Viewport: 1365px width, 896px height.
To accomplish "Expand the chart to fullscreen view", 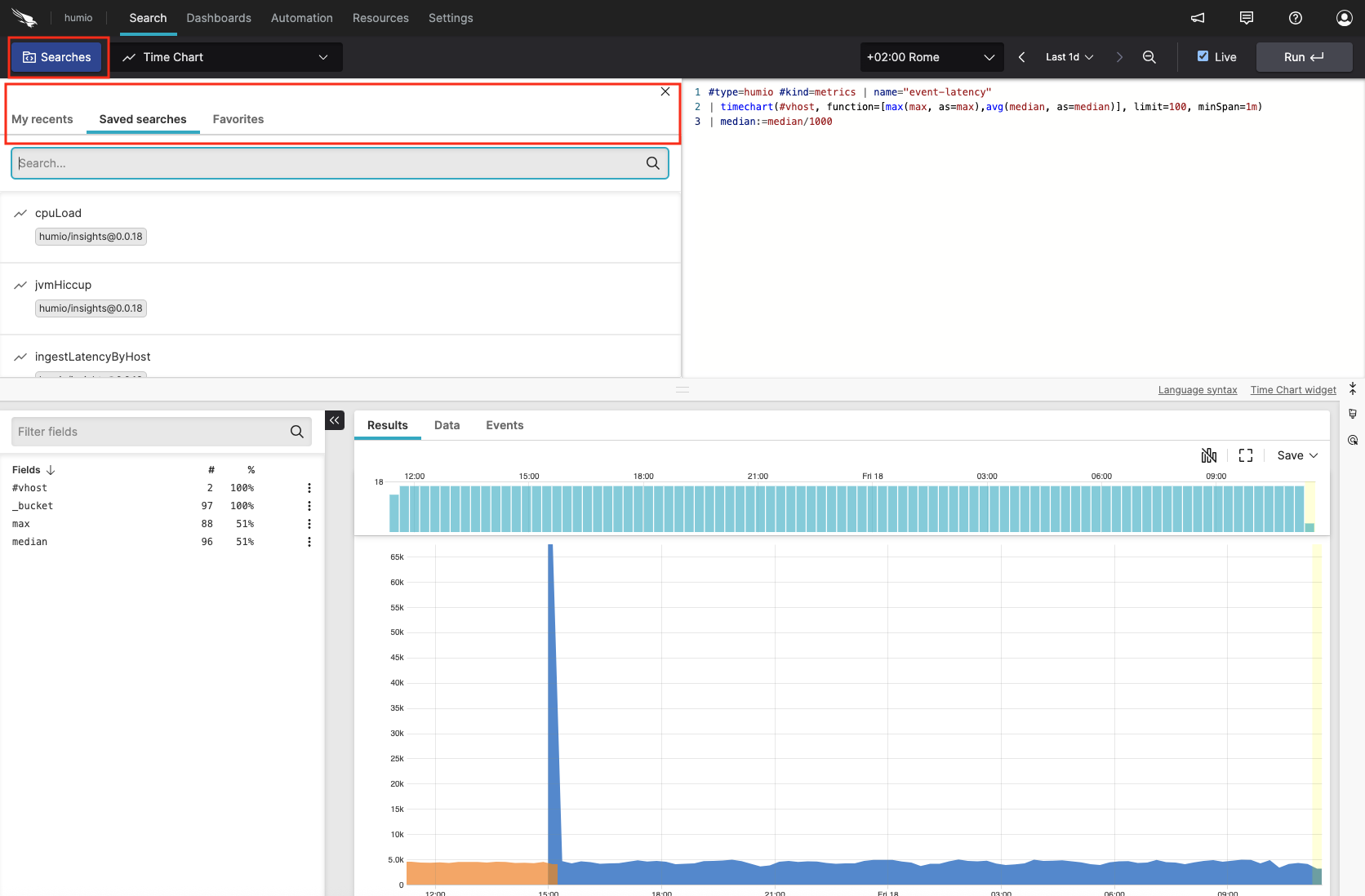I will pos(1245,455).
